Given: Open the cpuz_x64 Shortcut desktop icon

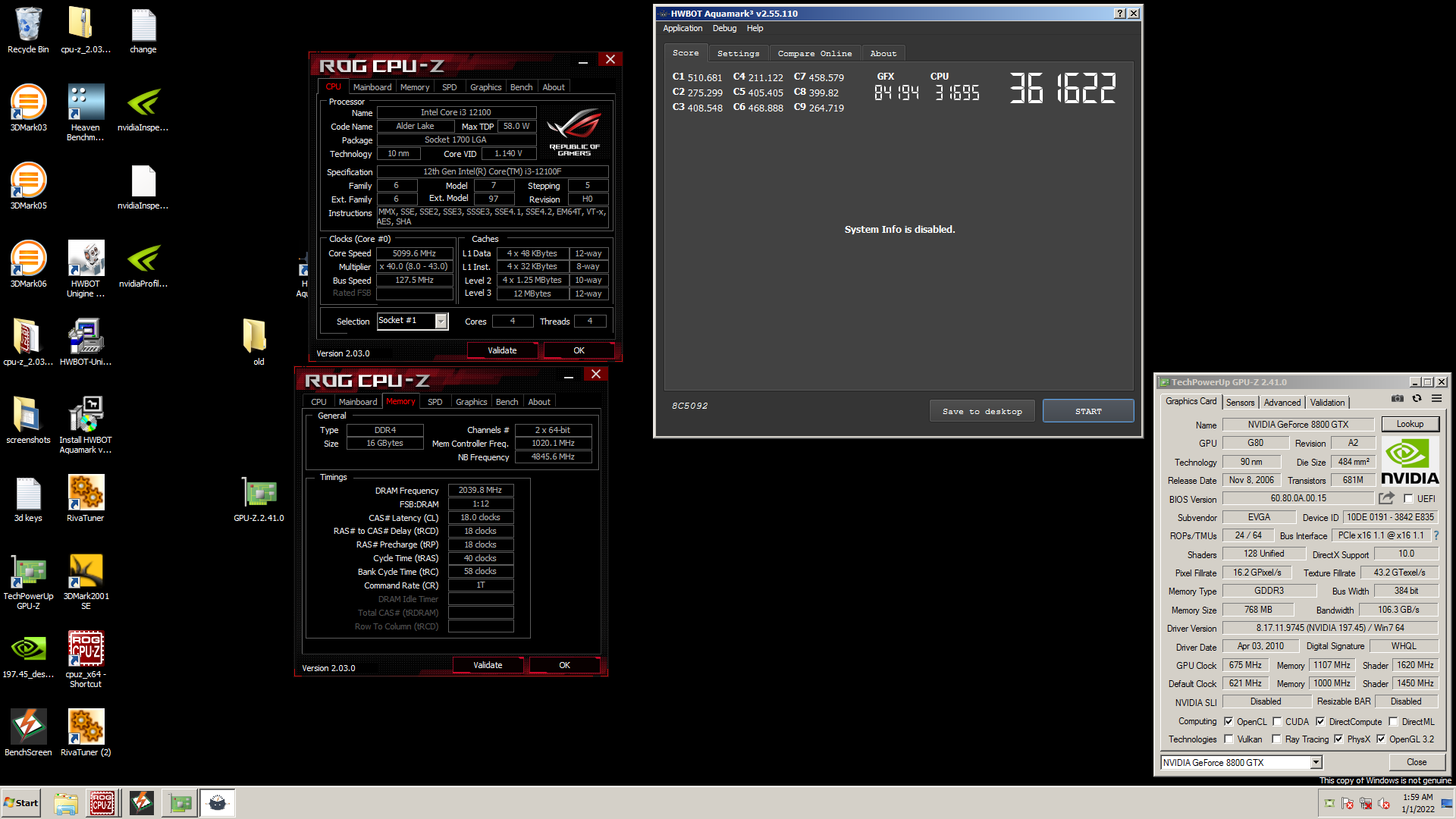Looking at the screenshot, I should [x=86, y=660].
